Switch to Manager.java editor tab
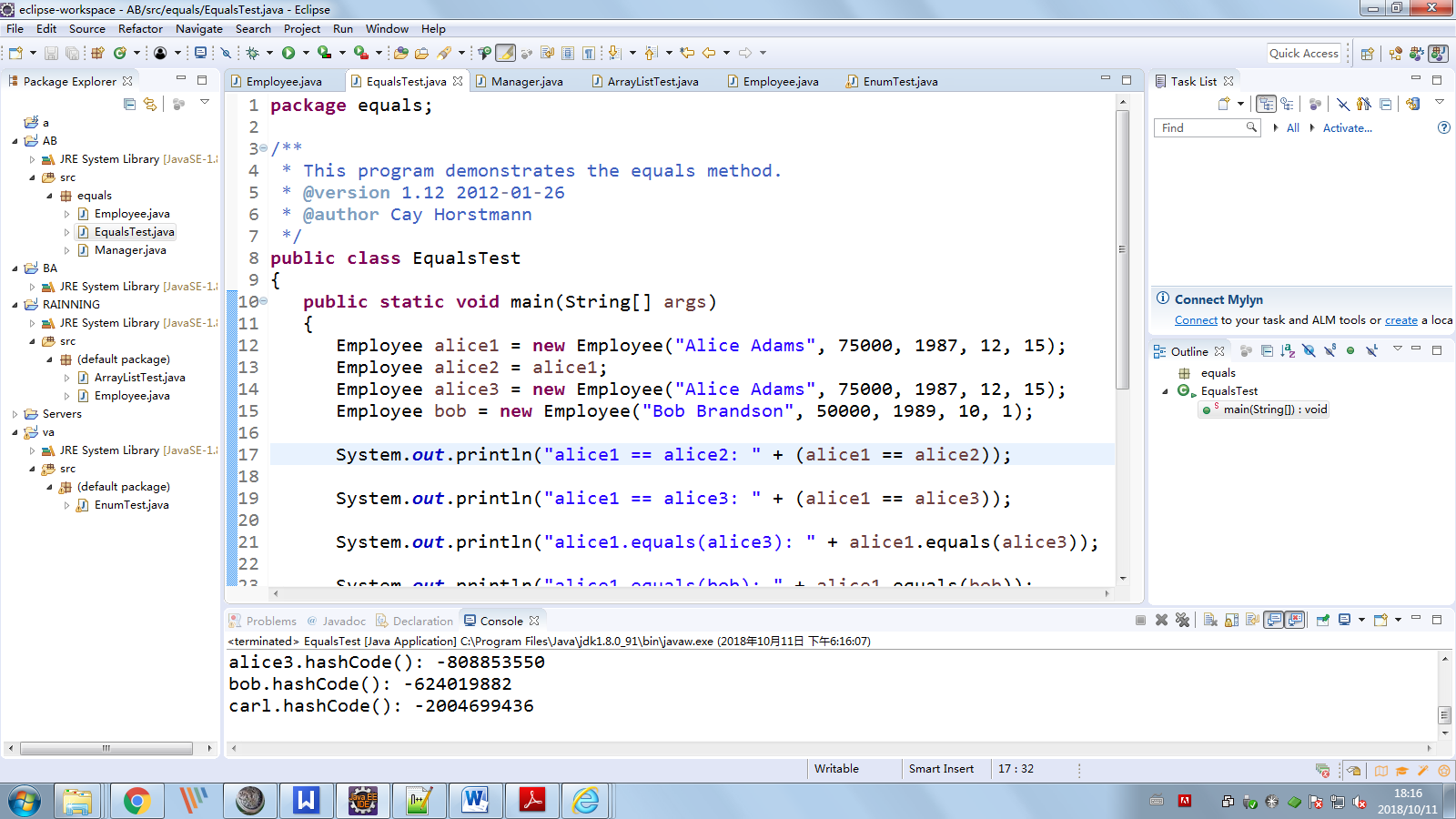 click(527, 81)
